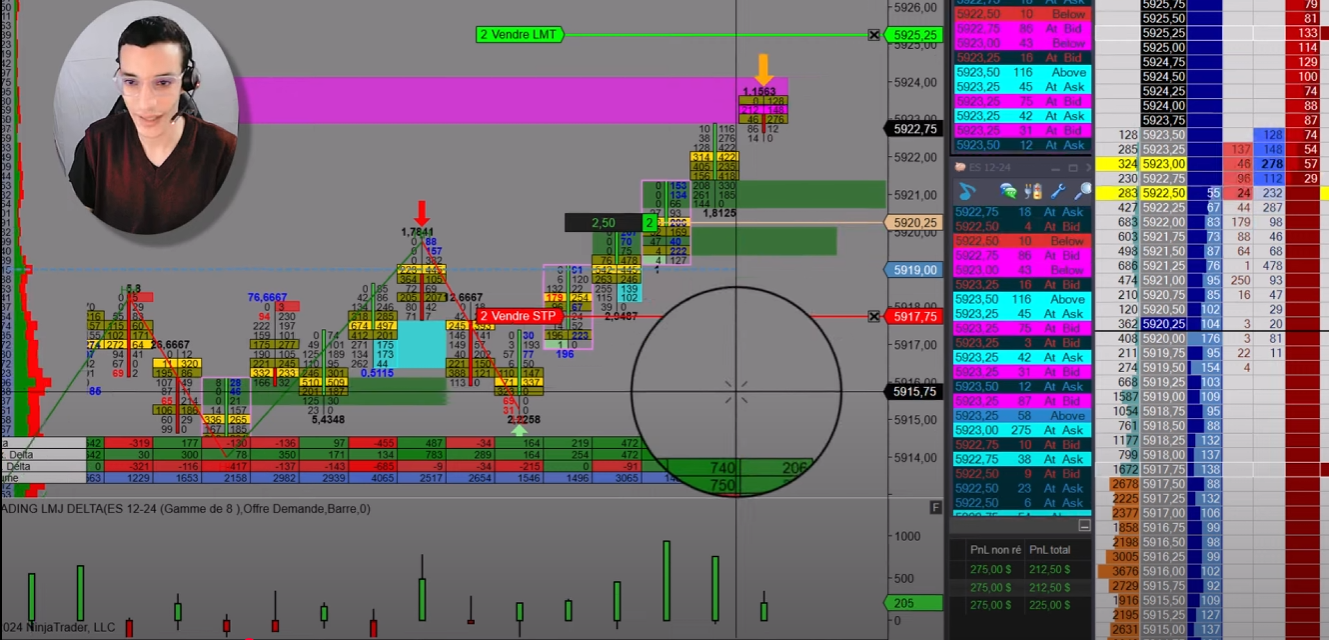Screen dimensions: 1329x640
Task: Click the 'PnL total' column header
Action: [x=1051, y=549]
